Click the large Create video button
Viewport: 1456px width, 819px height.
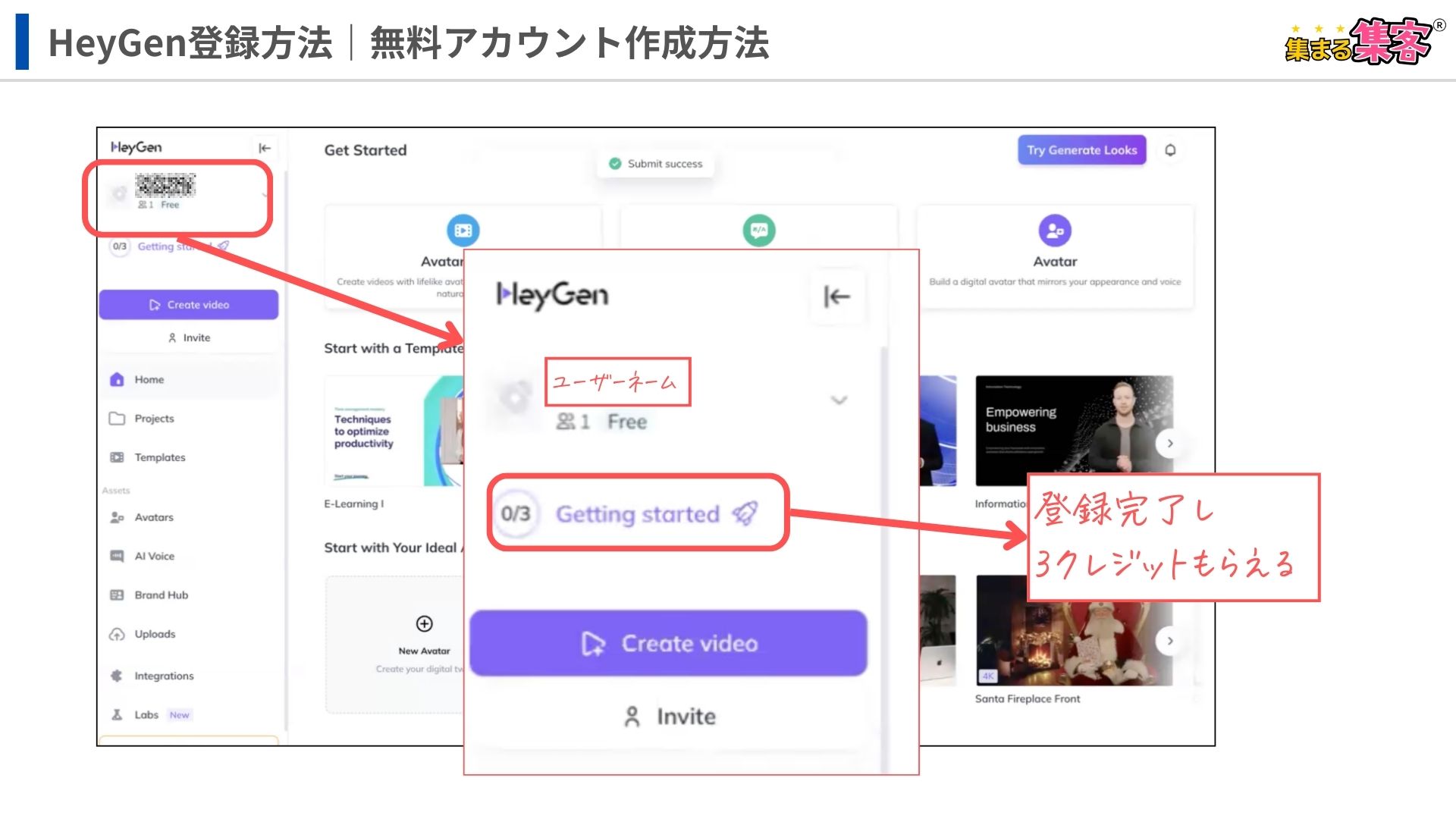click(x=668, y=643)
